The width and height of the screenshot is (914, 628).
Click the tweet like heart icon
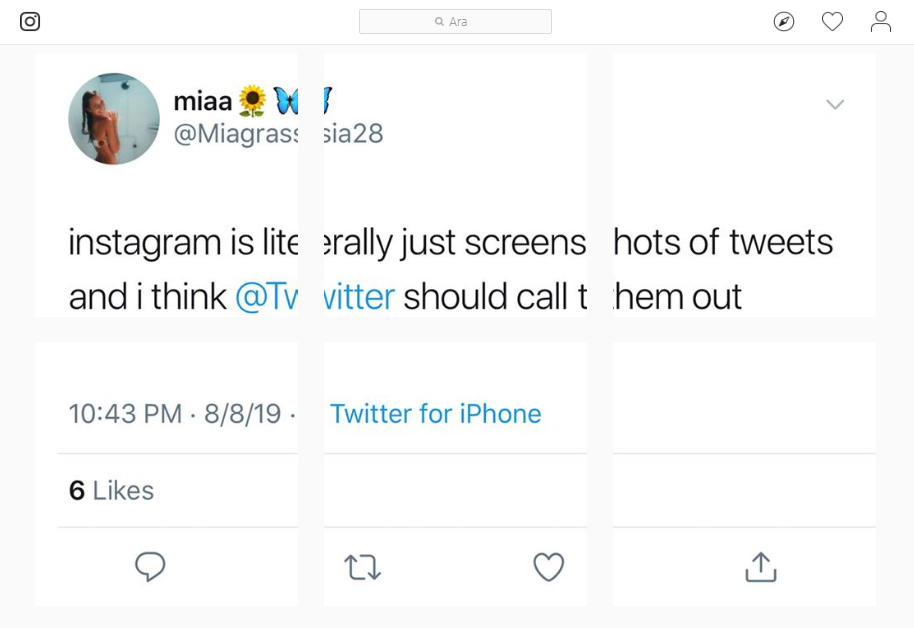coord(549,567)
